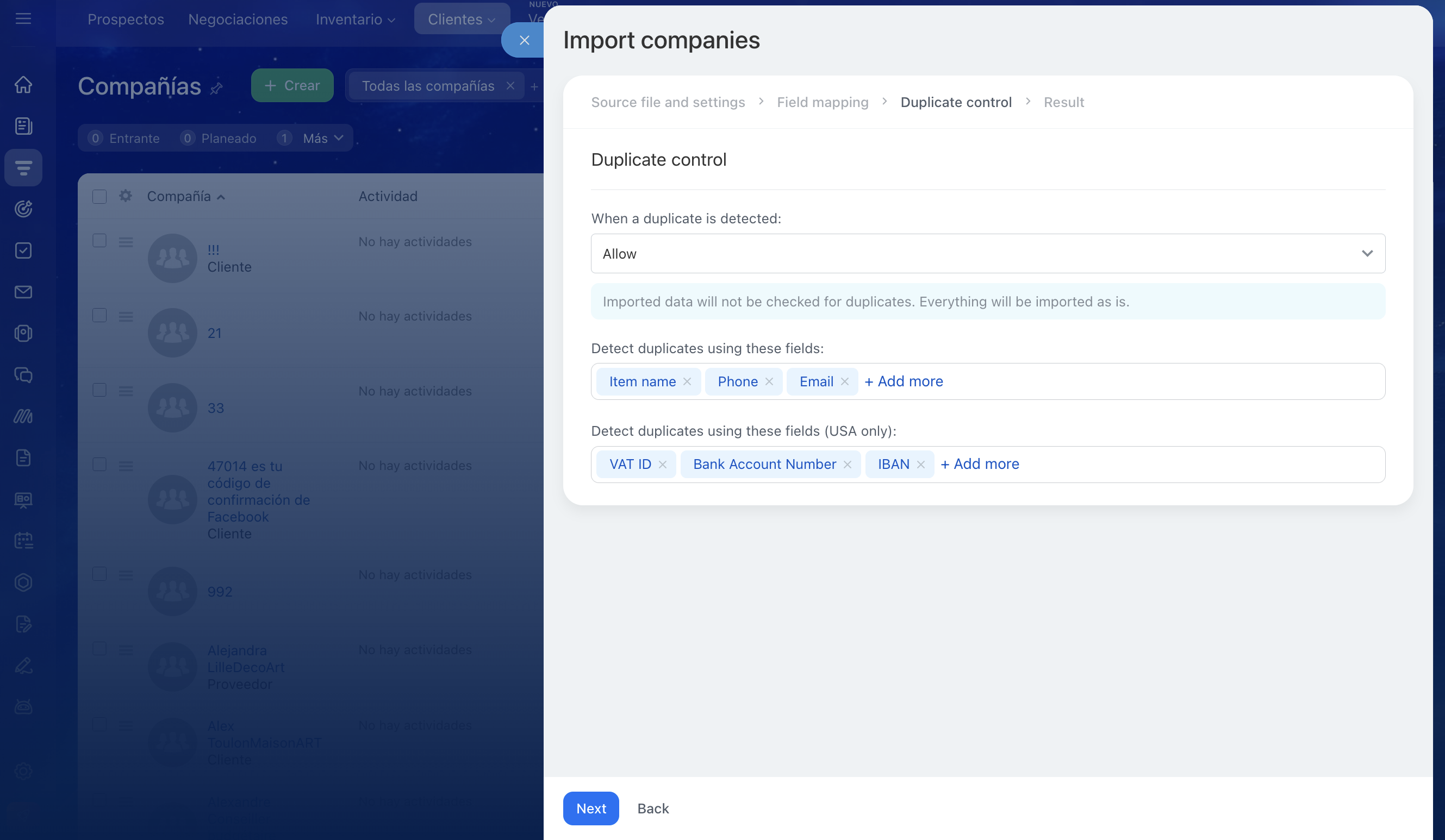
Task: Click the tasks checkmark icon in sidebar
Action: [23, 250]
